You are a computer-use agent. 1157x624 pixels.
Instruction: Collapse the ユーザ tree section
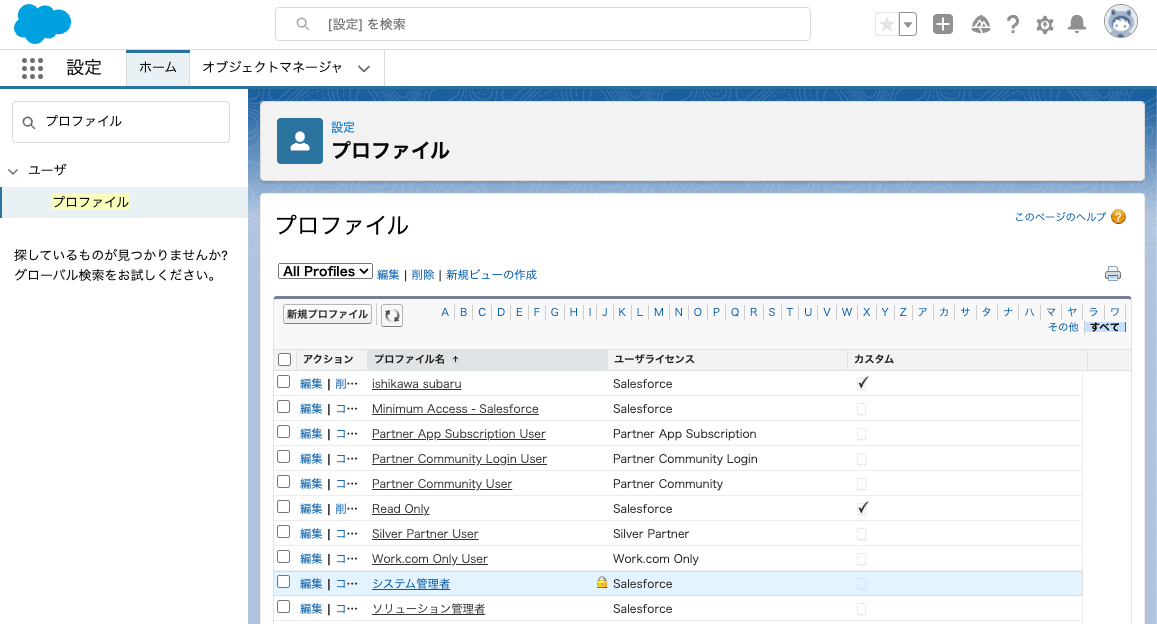coord(13,170)
